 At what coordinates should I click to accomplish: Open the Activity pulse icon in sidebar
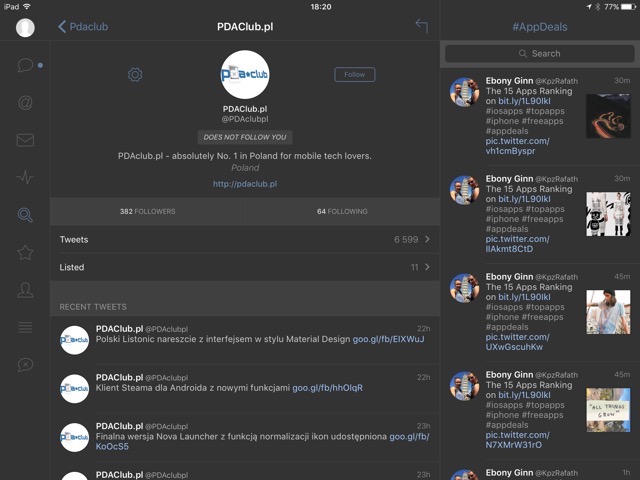25,178
